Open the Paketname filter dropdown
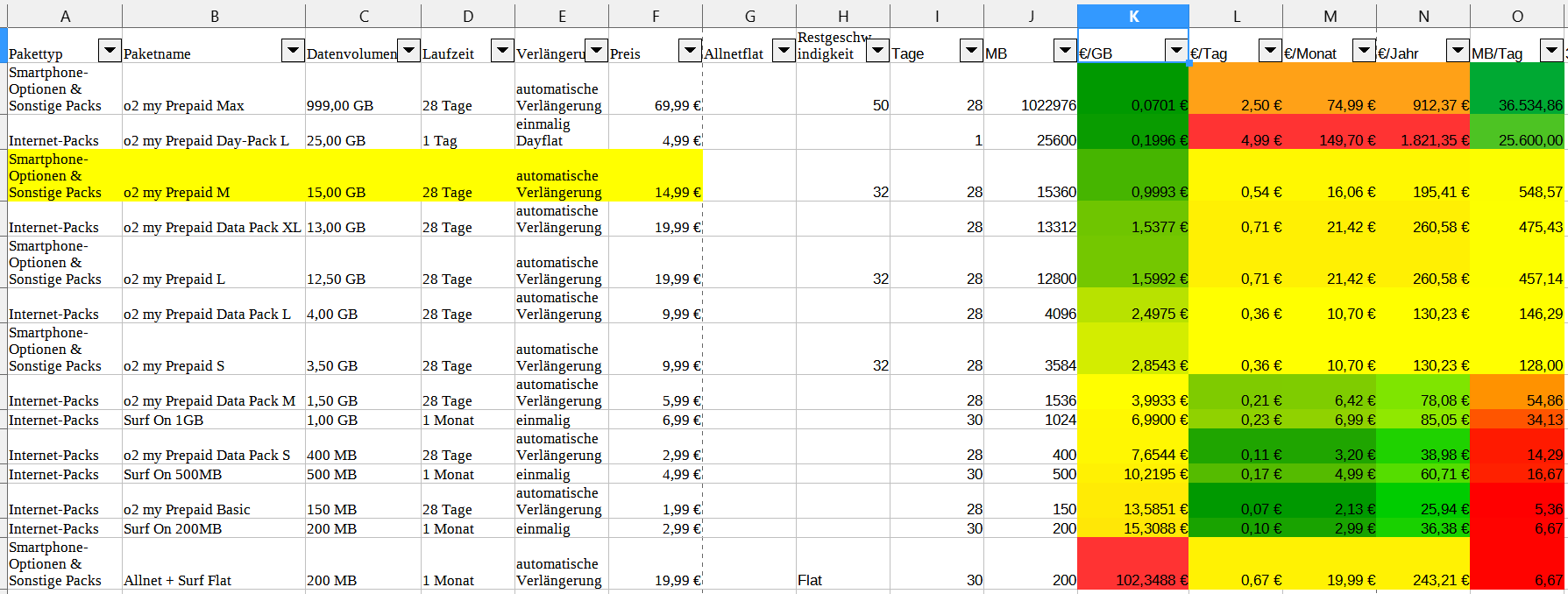Viewport: 1568px width, 594px height. pos(293,51)
